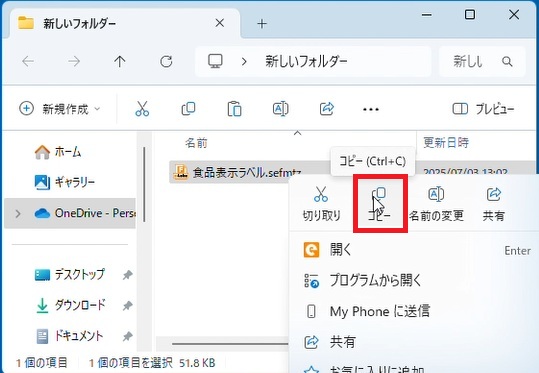Viewport: 539px width, 373px height.
Task: Go forward with the right arrow
Action: point(74,62)
